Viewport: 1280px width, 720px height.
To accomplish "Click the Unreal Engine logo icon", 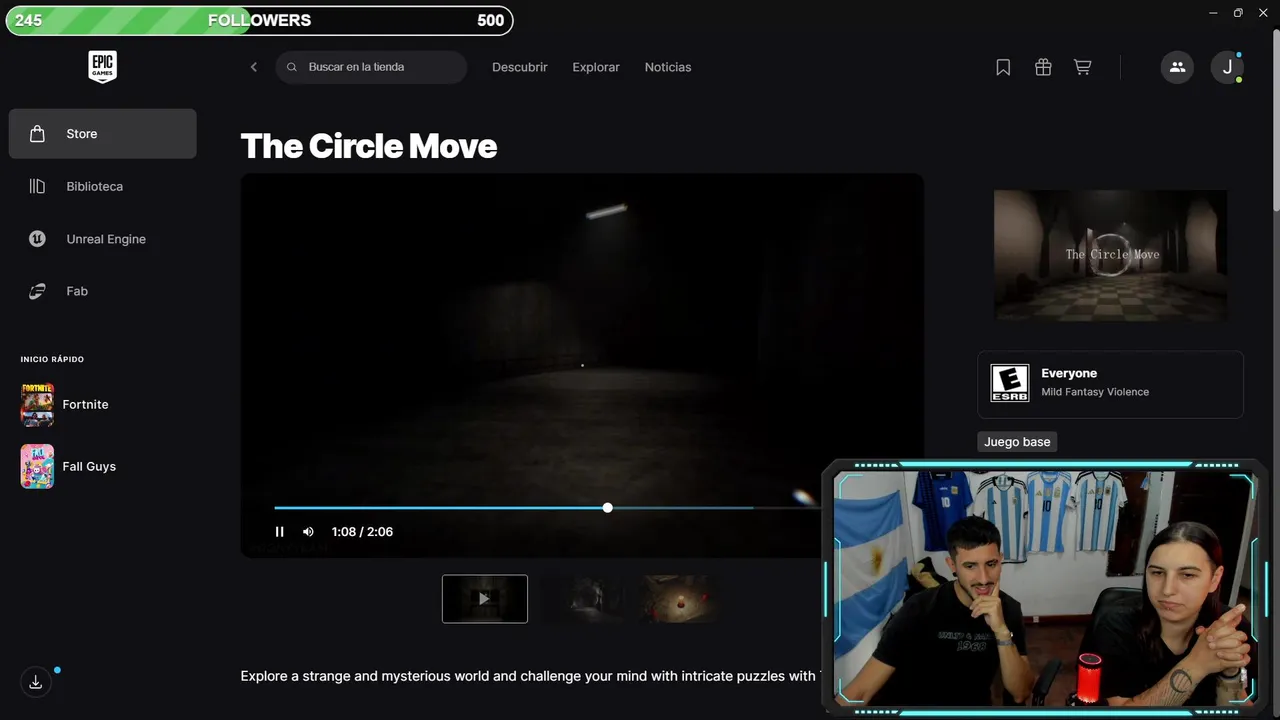I will [37, 239].
